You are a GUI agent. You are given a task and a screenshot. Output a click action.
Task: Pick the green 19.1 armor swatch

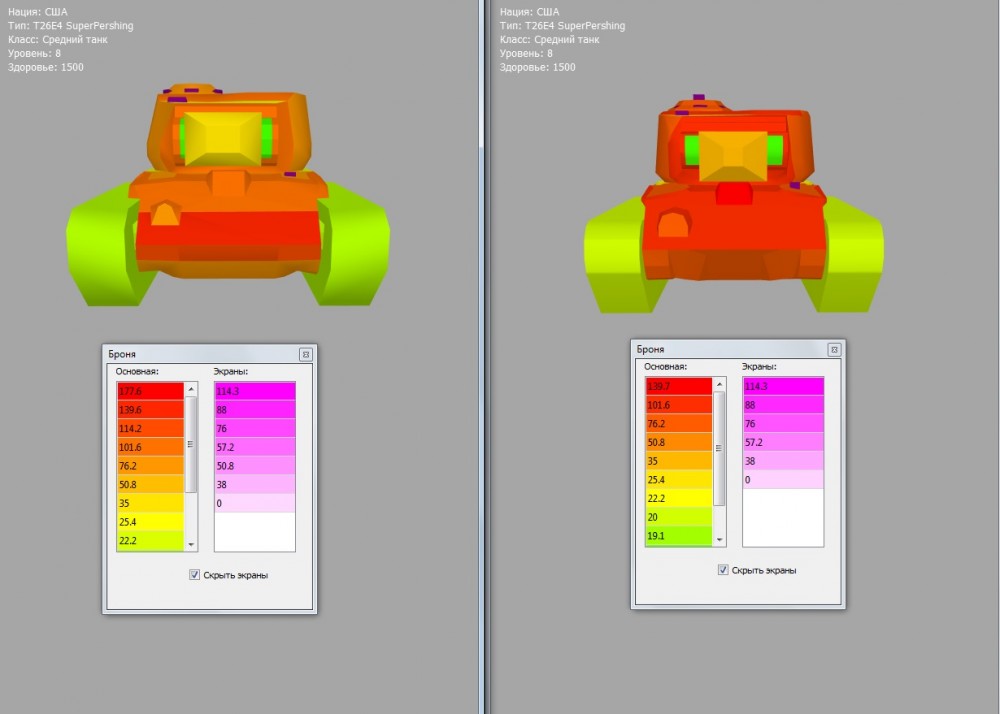[678, 536]
